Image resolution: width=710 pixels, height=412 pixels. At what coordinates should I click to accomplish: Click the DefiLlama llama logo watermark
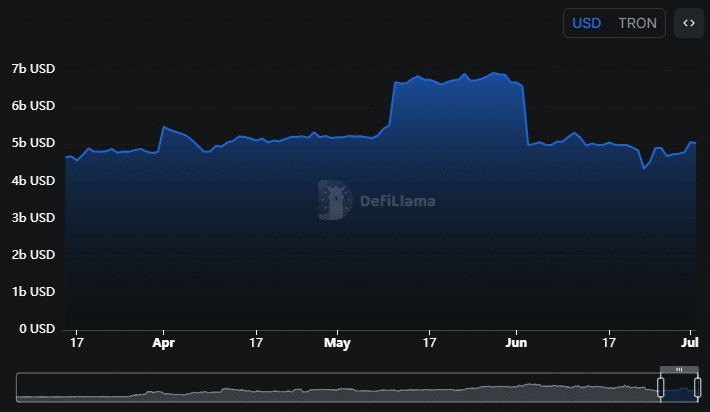[x=335, y=200]
